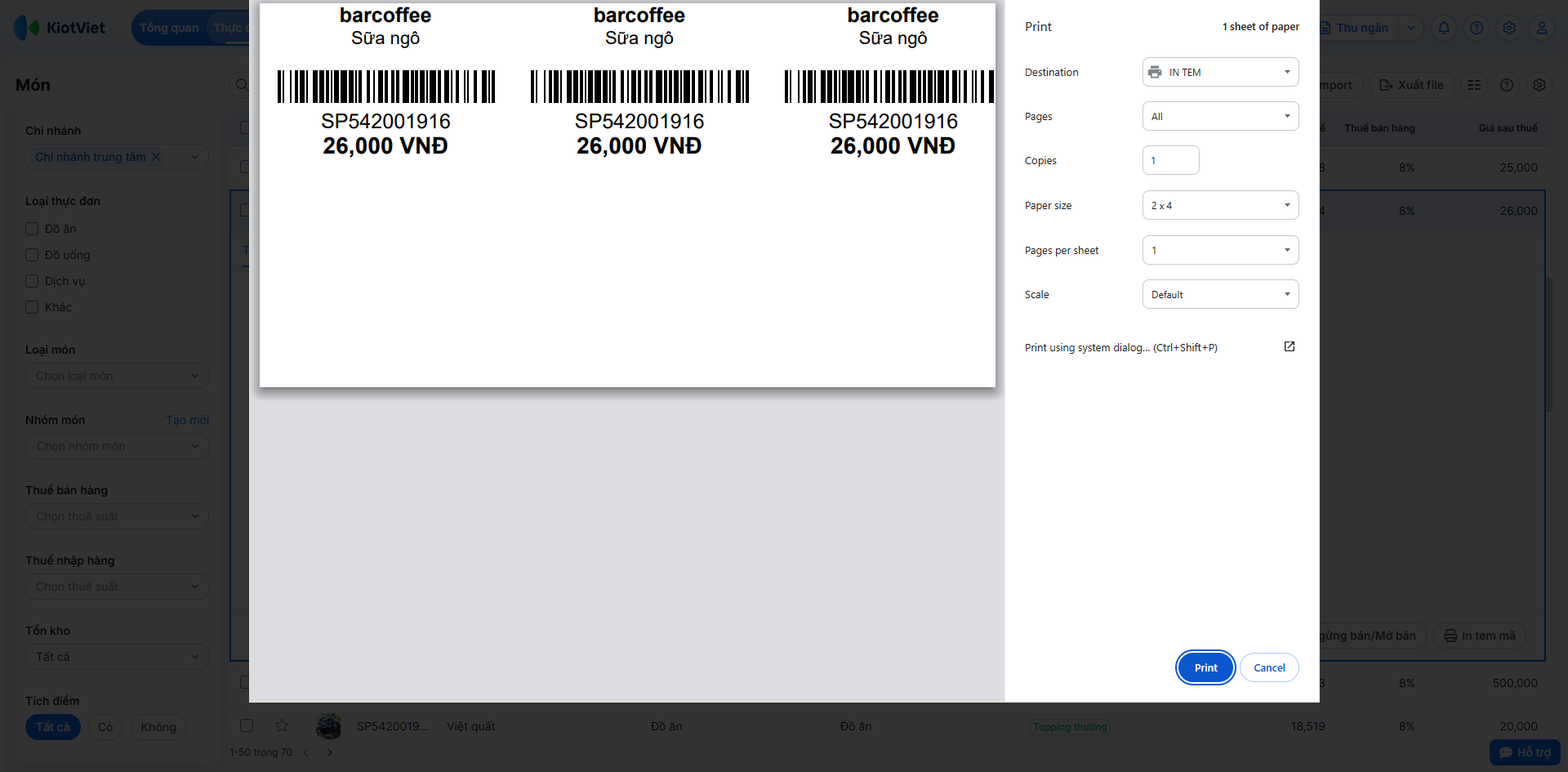Remove the Chi nhánh trung tâm tag
1568x772 pixels.
[156, 157]
